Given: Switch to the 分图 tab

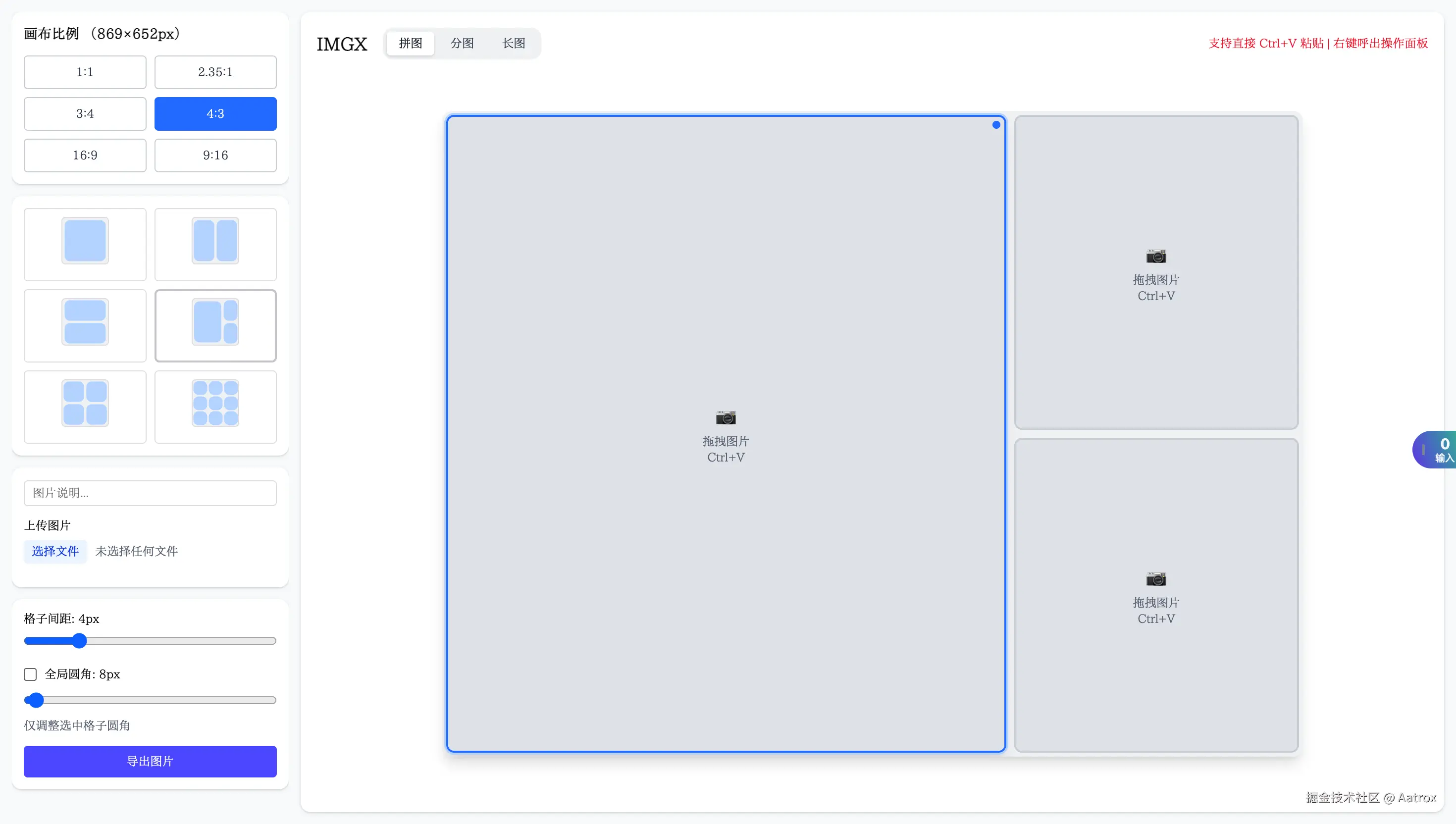Looking at the screenshot, I should coord(462,43).
